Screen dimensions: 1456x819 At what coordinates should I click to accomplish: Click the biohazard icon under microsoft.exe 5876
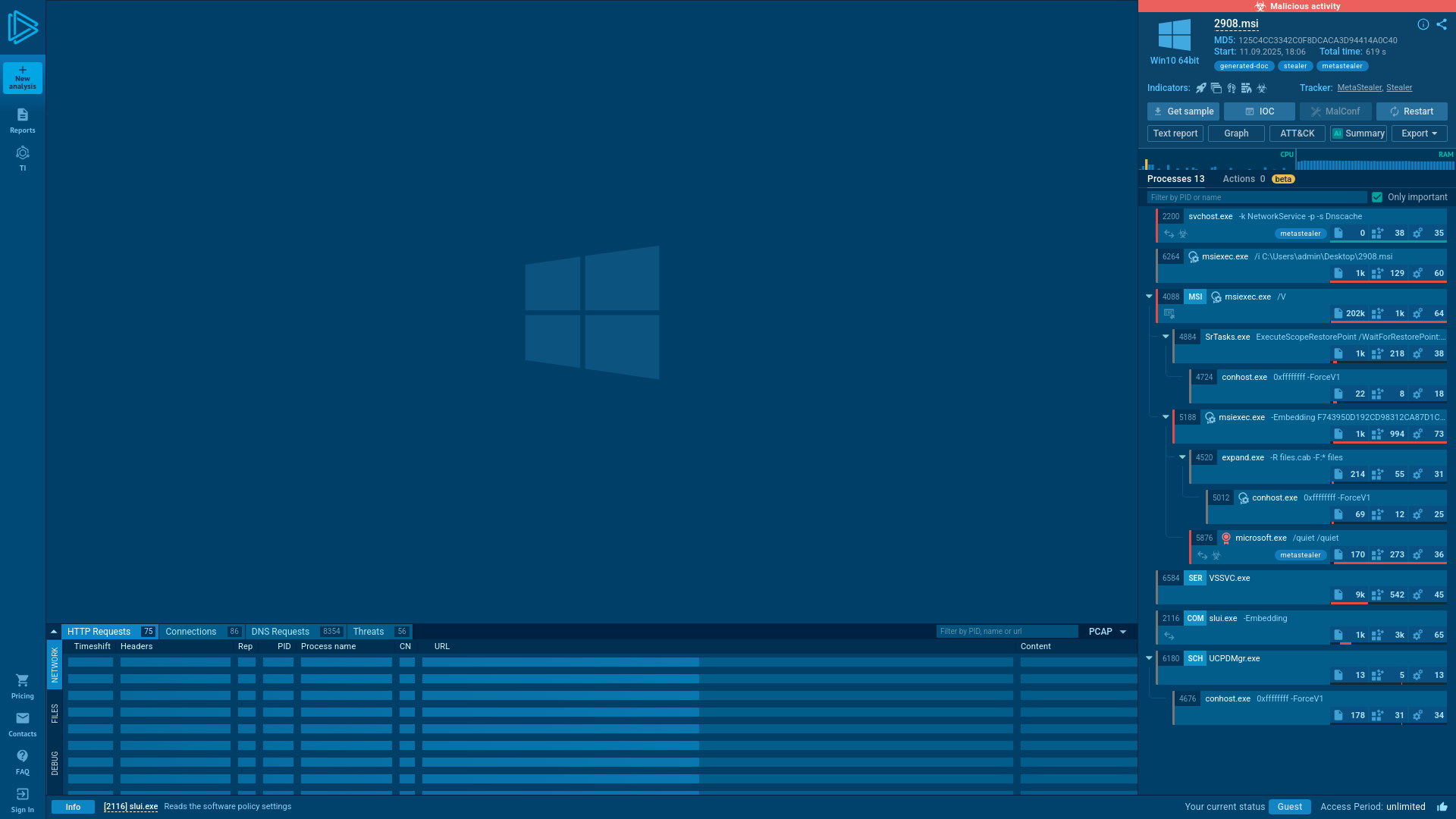[x=1216, y=555]
